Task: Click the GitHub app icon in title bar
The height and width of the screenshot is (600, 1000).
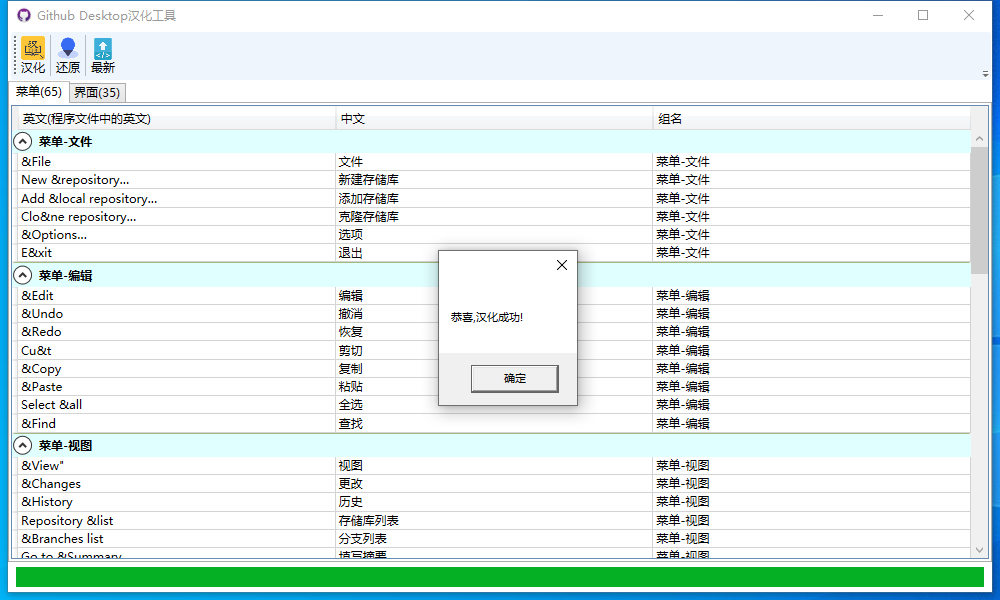Action: pyautogui.click(x=24, y=16)
